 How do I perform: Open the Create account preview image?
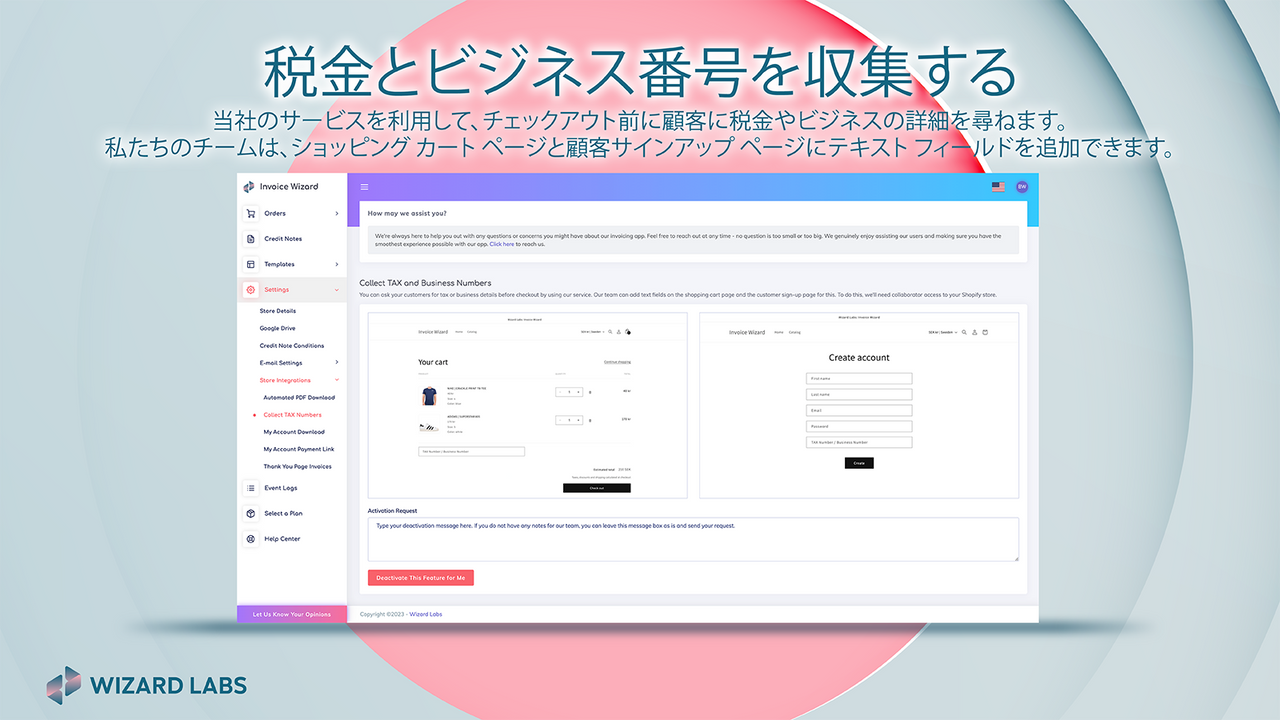[x=859, y=405]
